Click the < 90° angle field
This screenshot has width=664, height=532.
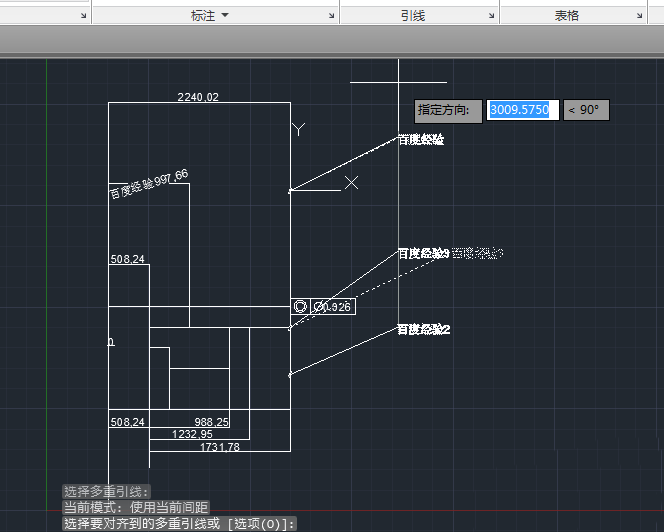[586, 110]
